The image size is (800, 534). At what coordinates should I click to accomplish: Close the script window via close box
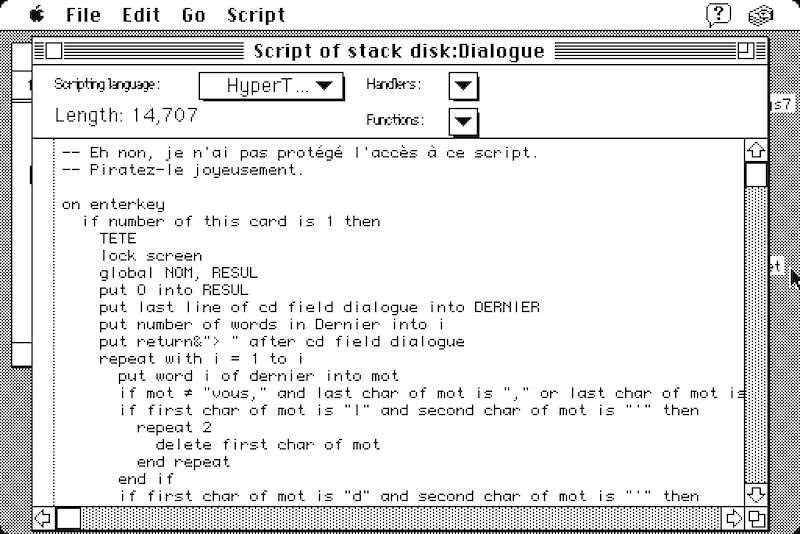(54, 51)
